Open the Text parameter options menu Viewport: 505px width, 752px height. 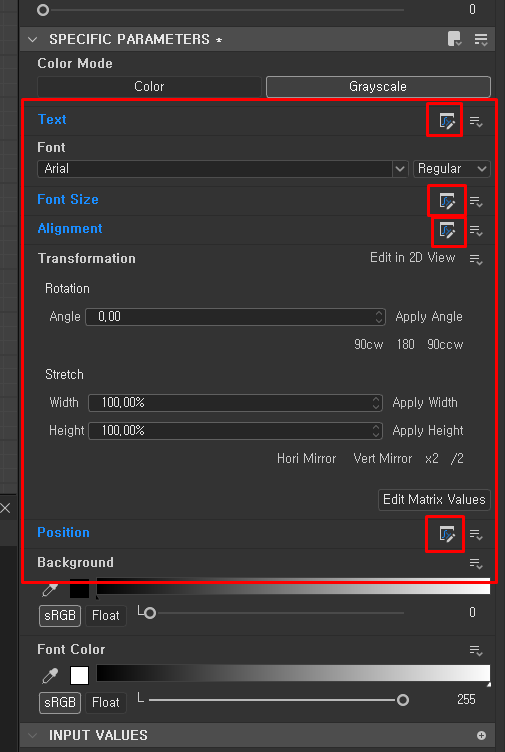pyautogui.click(x=476, y=122)
